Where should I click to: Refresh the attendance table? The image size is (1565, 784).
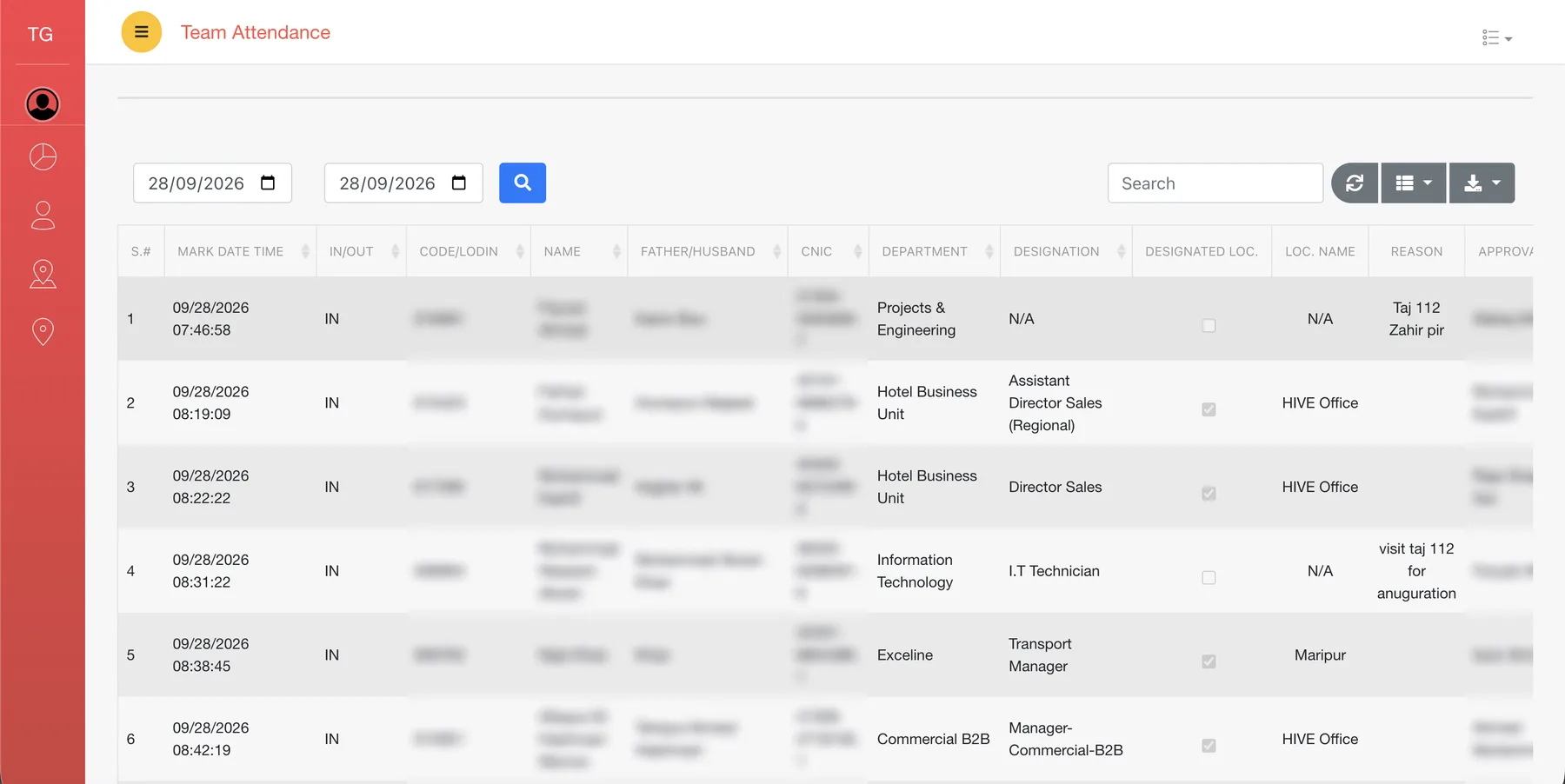[x=1355, y=183]
